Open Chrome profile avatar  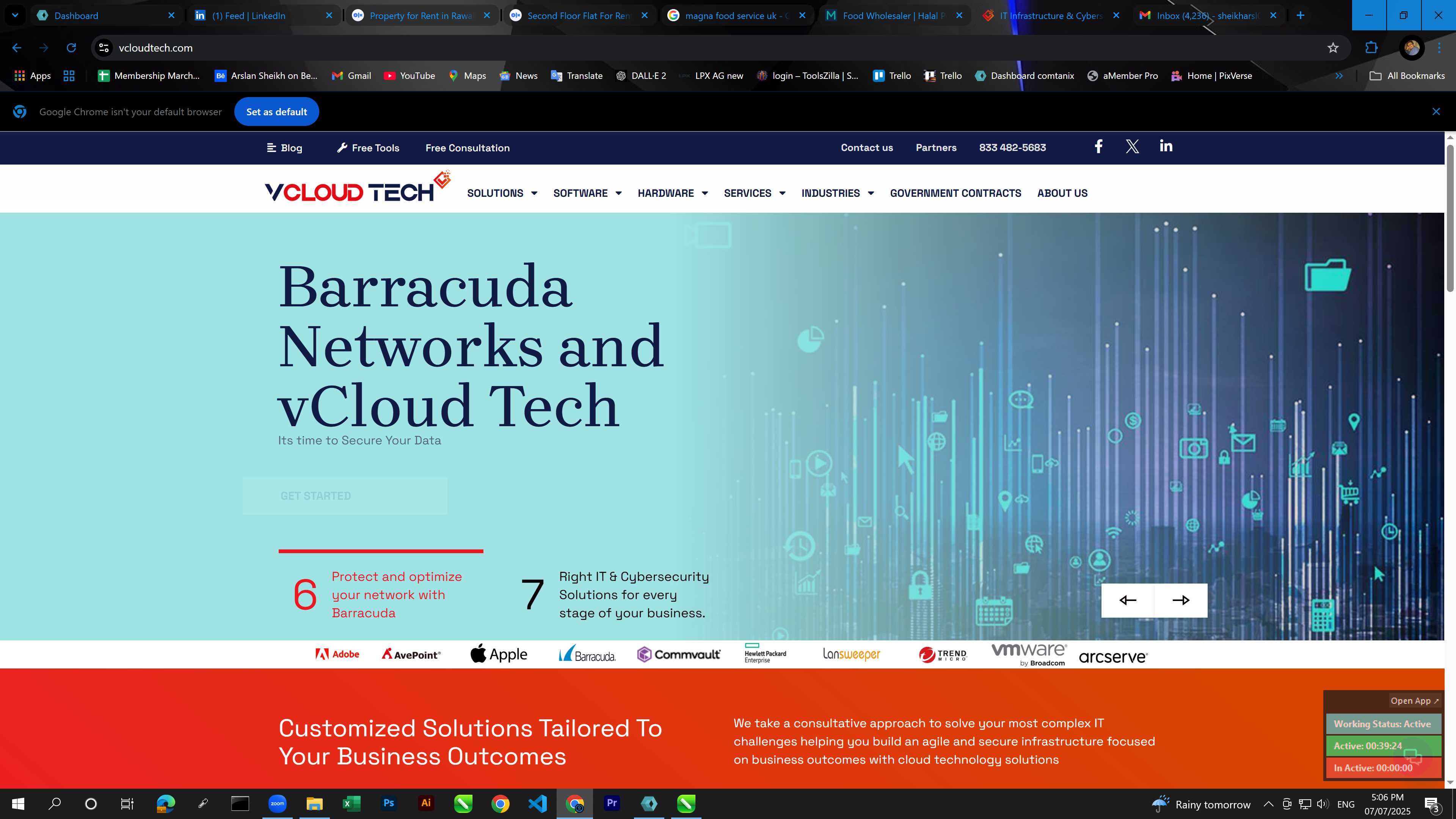pos(1412,48)
